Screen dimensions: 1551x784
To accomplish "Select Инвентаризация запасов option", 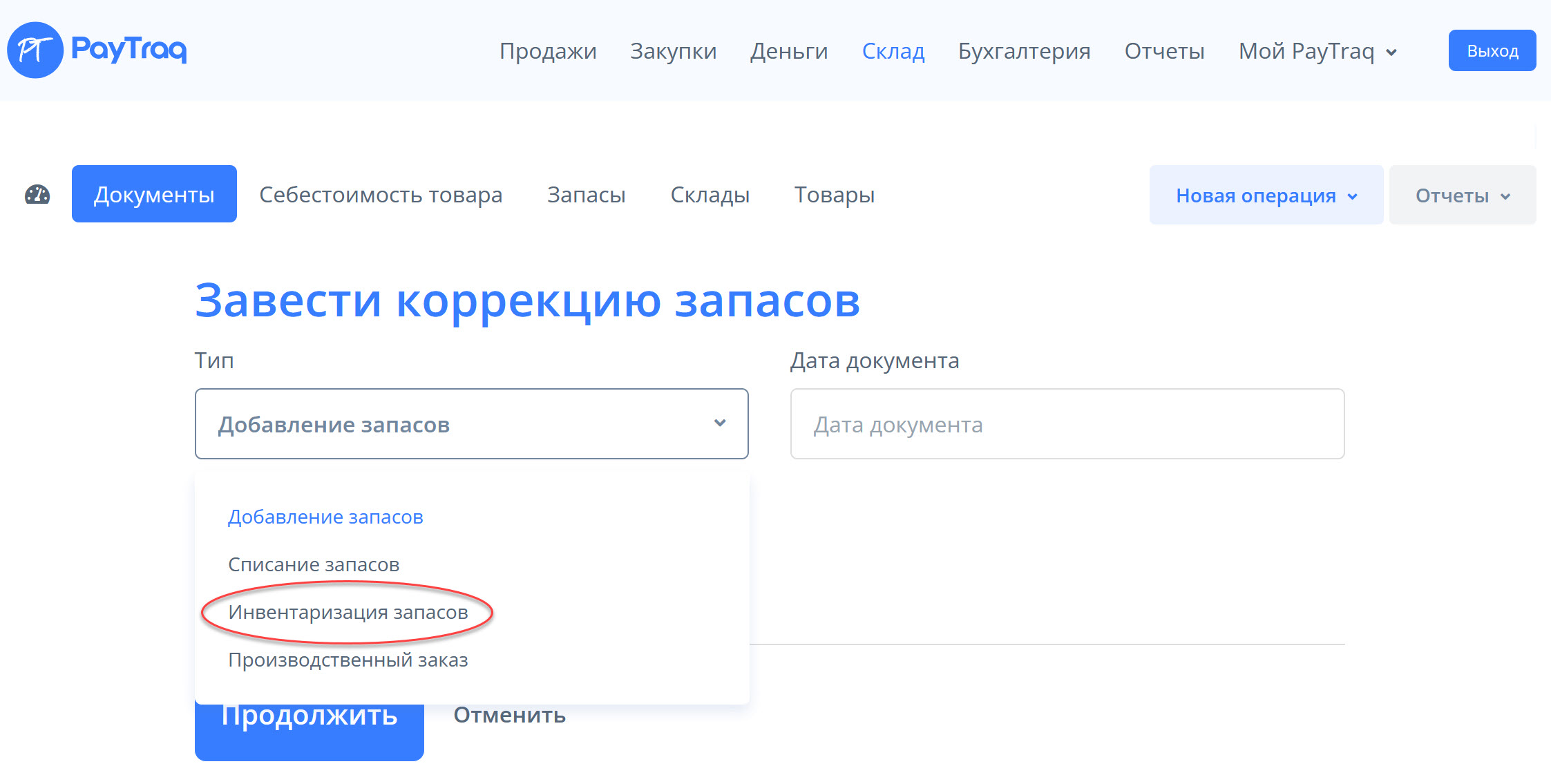I will (348, 612).
